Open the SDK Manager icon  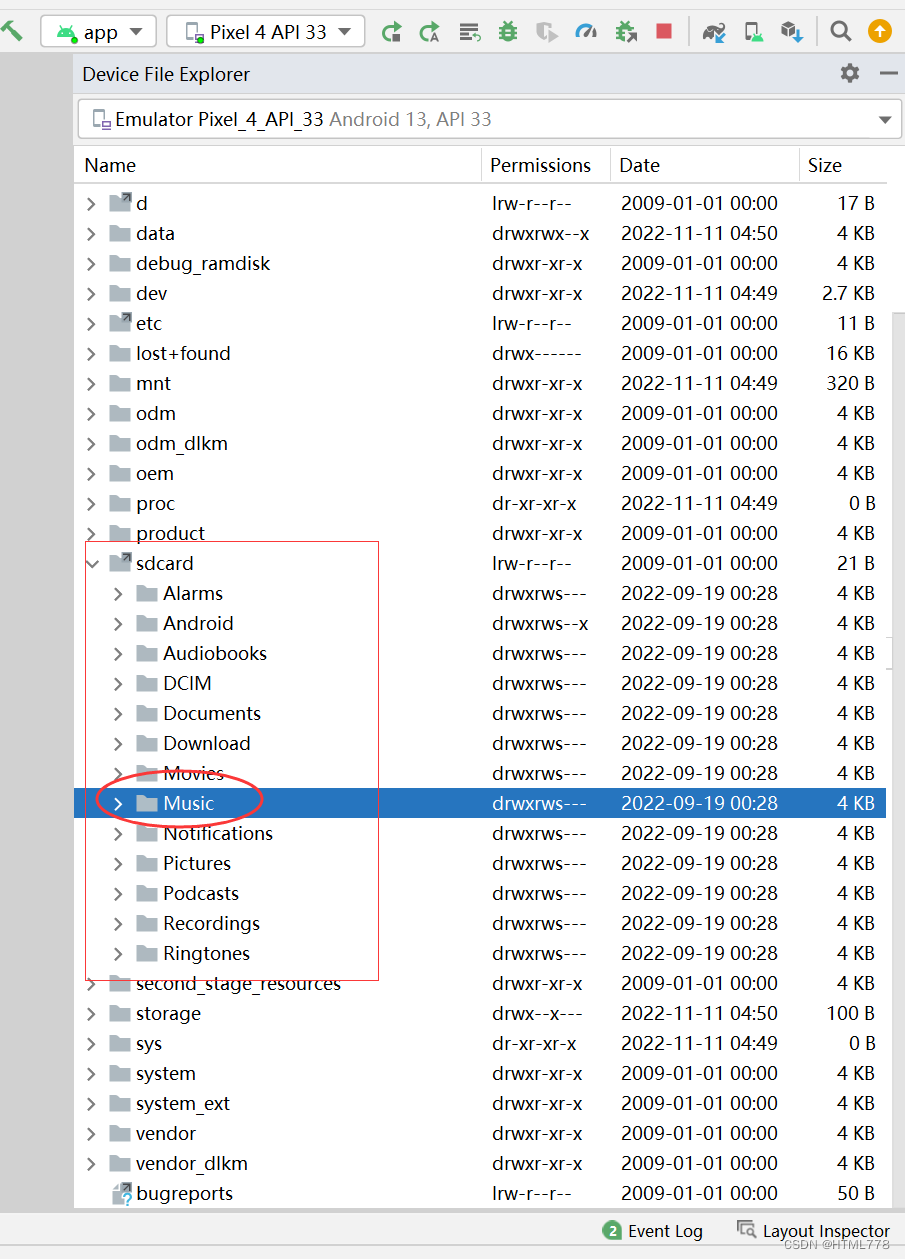coord(792,32)
